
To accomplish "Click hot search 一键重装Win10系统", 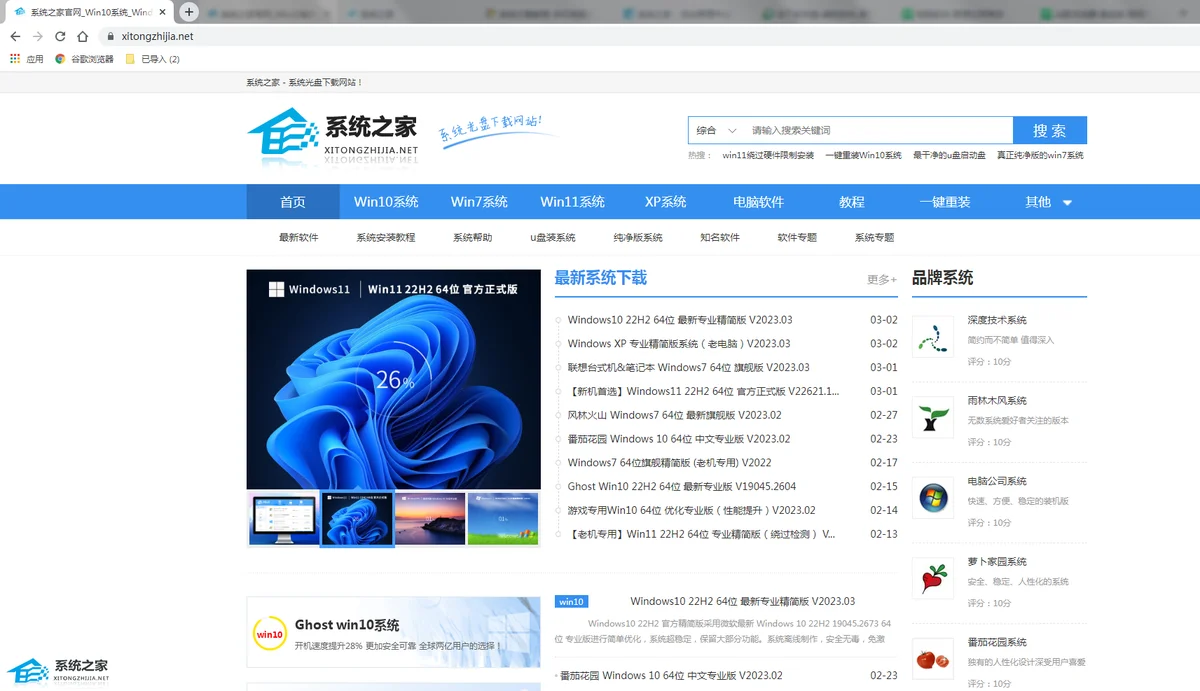I will pos(863,156).
